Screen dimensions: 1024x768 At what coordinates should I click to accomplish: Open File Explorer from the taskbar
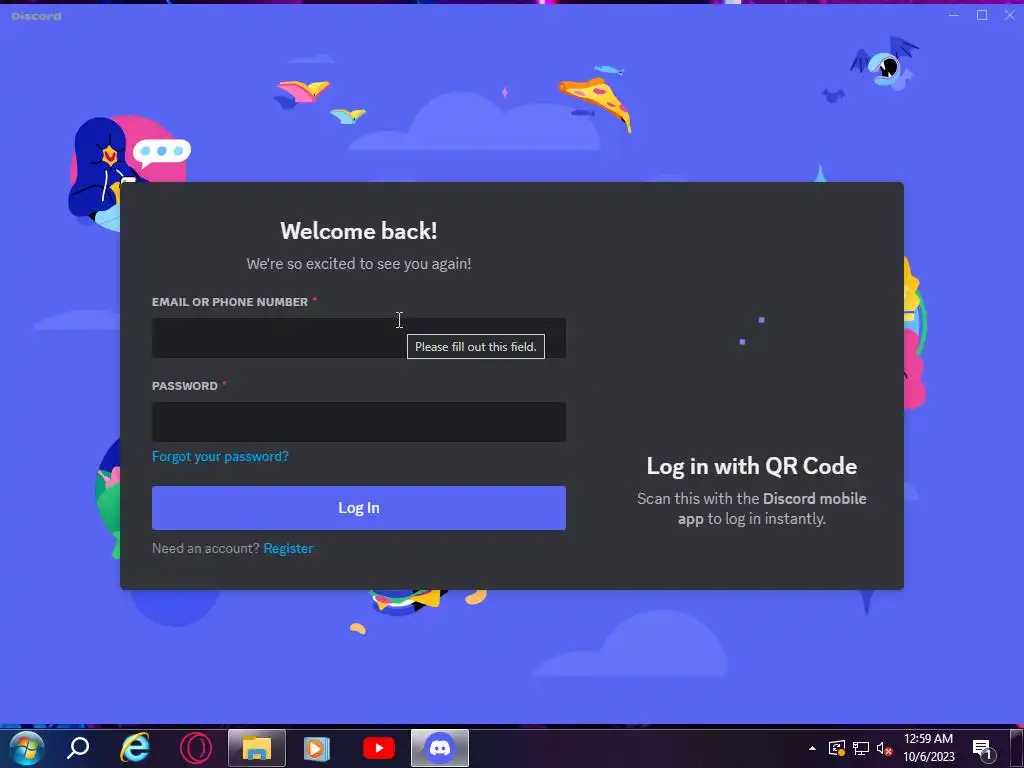pos(257,748)
